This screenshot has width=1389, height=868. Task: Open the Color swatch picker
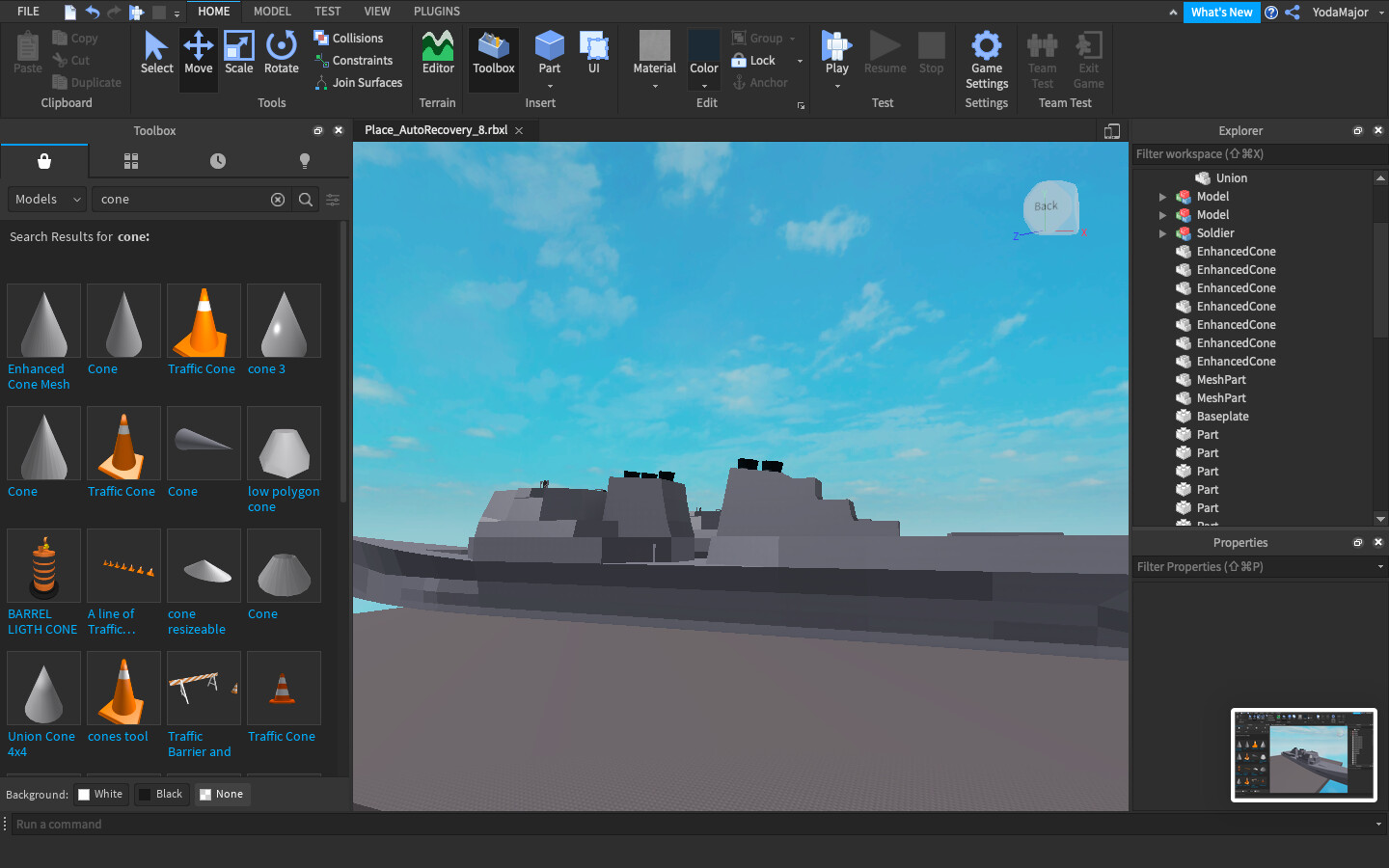[704, 46]
